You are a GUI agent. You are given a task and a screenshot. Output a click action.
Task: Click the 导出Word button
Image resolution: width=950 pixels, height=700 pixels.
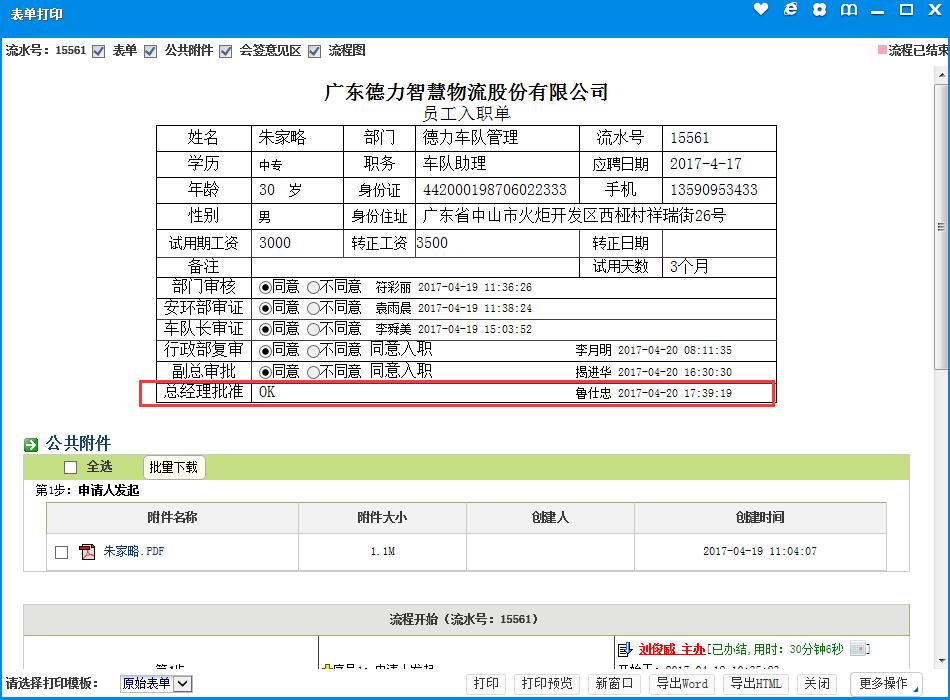coord(682,684)
